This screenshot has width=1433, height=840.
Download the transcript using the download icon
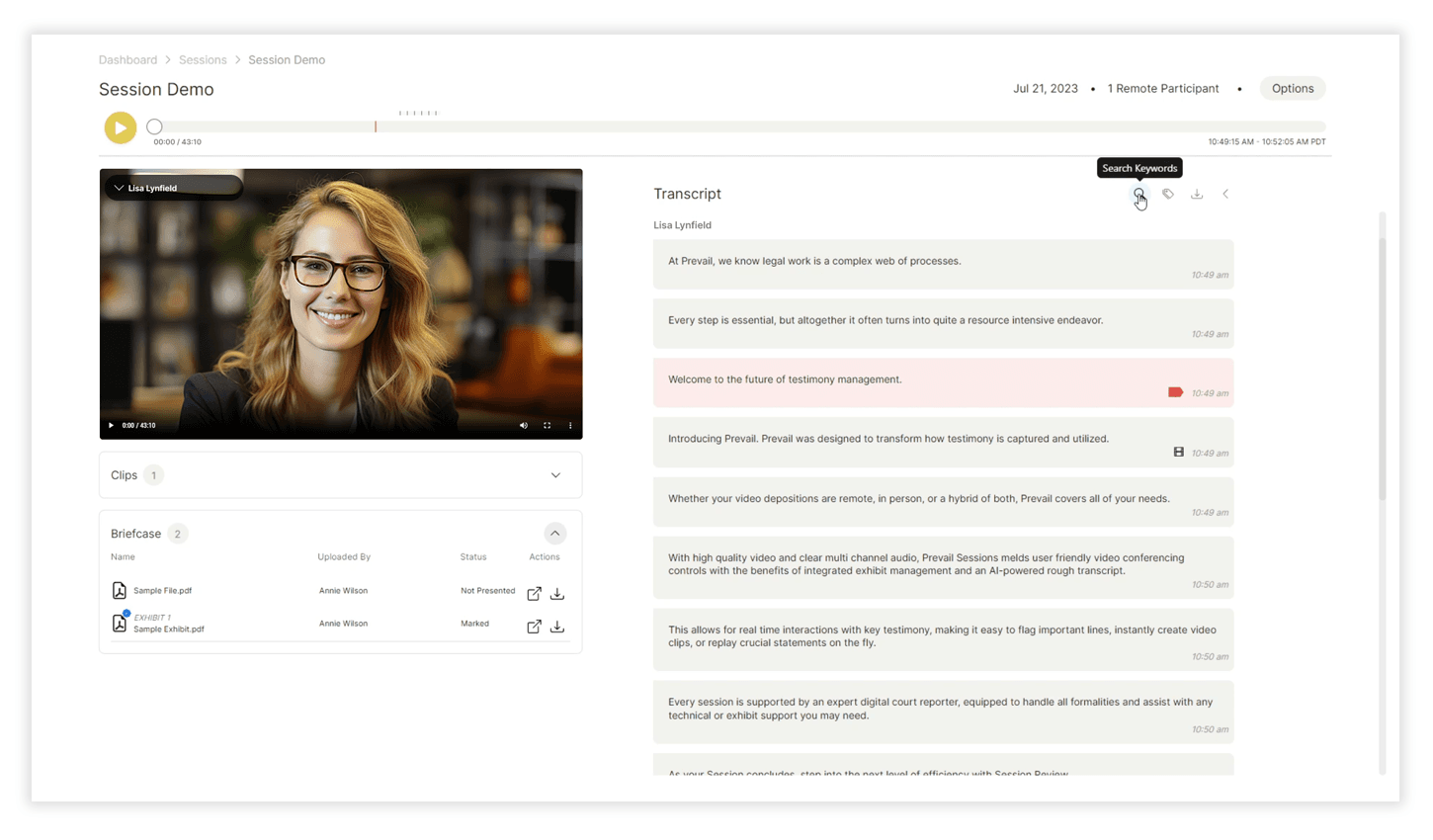1197,194
